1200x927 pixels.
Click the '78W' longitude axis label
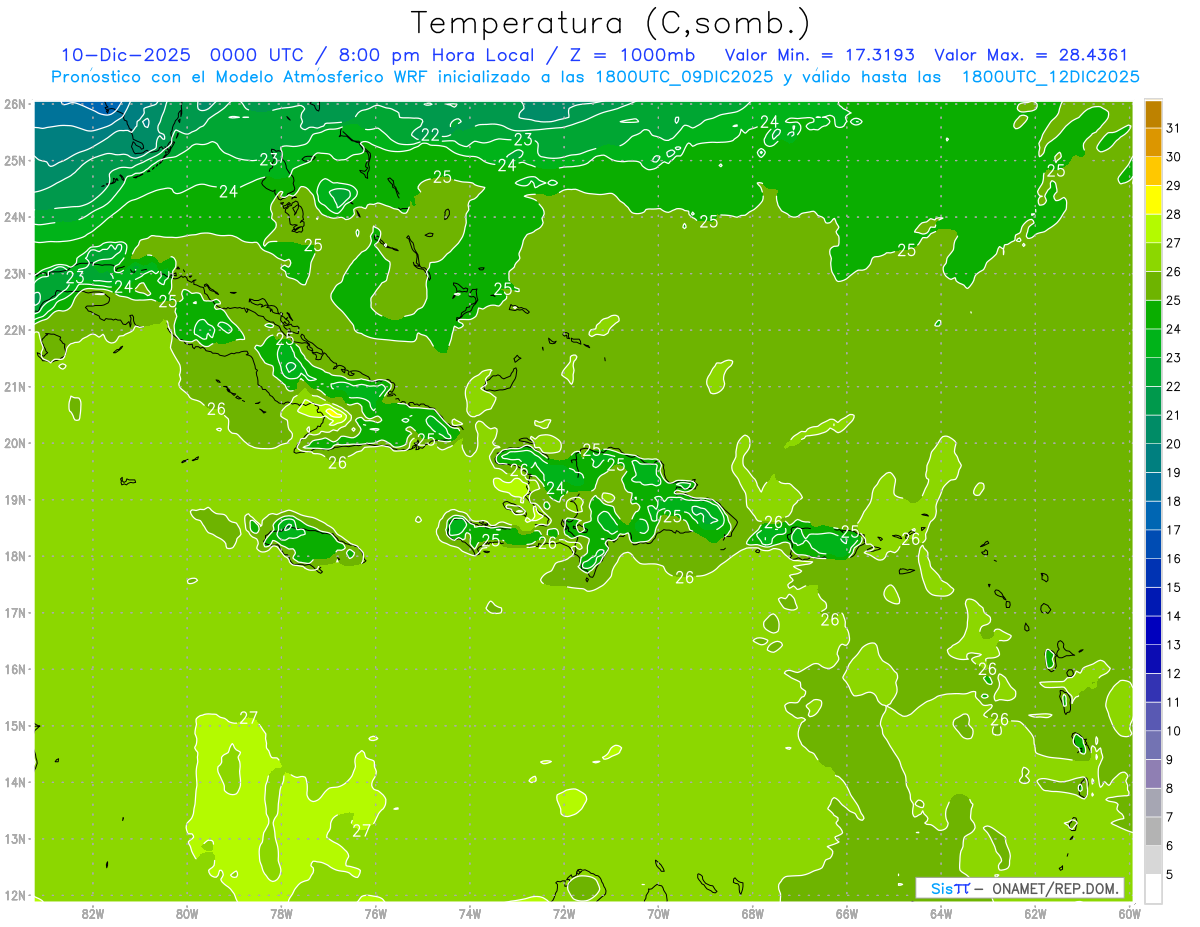tap(281, 913)
